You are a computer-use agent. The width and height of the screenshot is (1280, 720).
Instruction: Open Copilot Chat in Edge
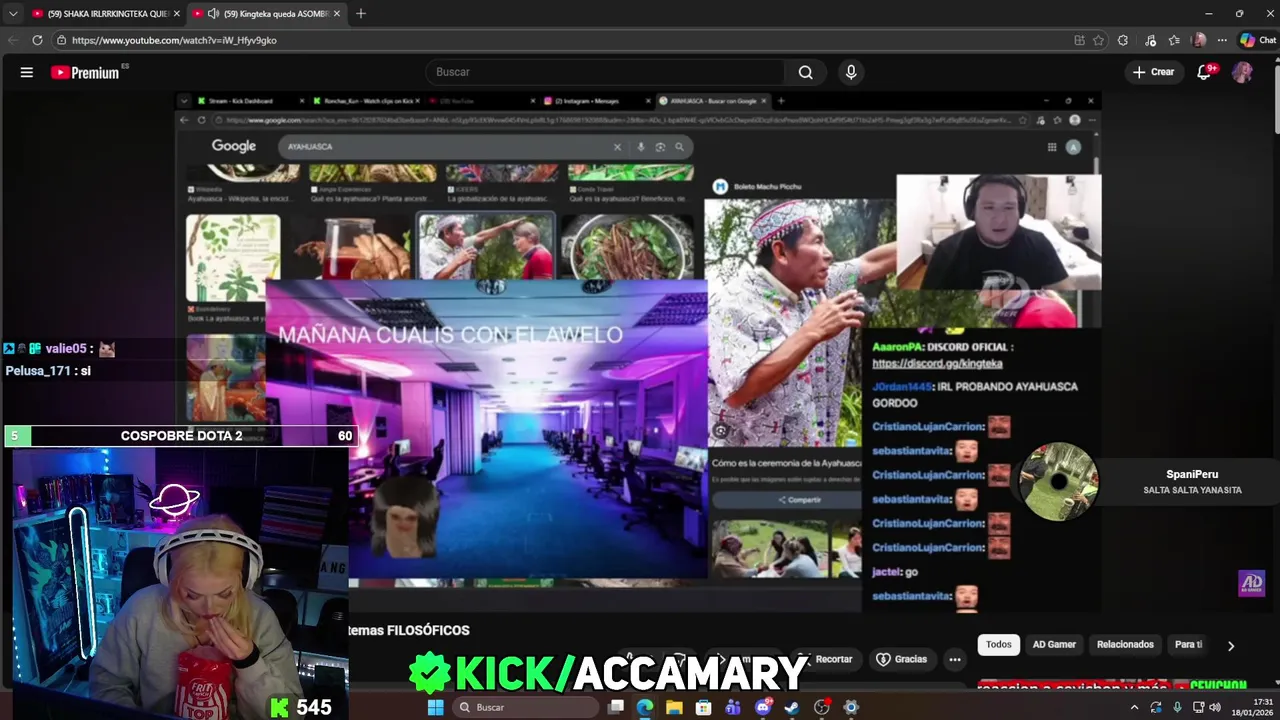click(1258, 40)
